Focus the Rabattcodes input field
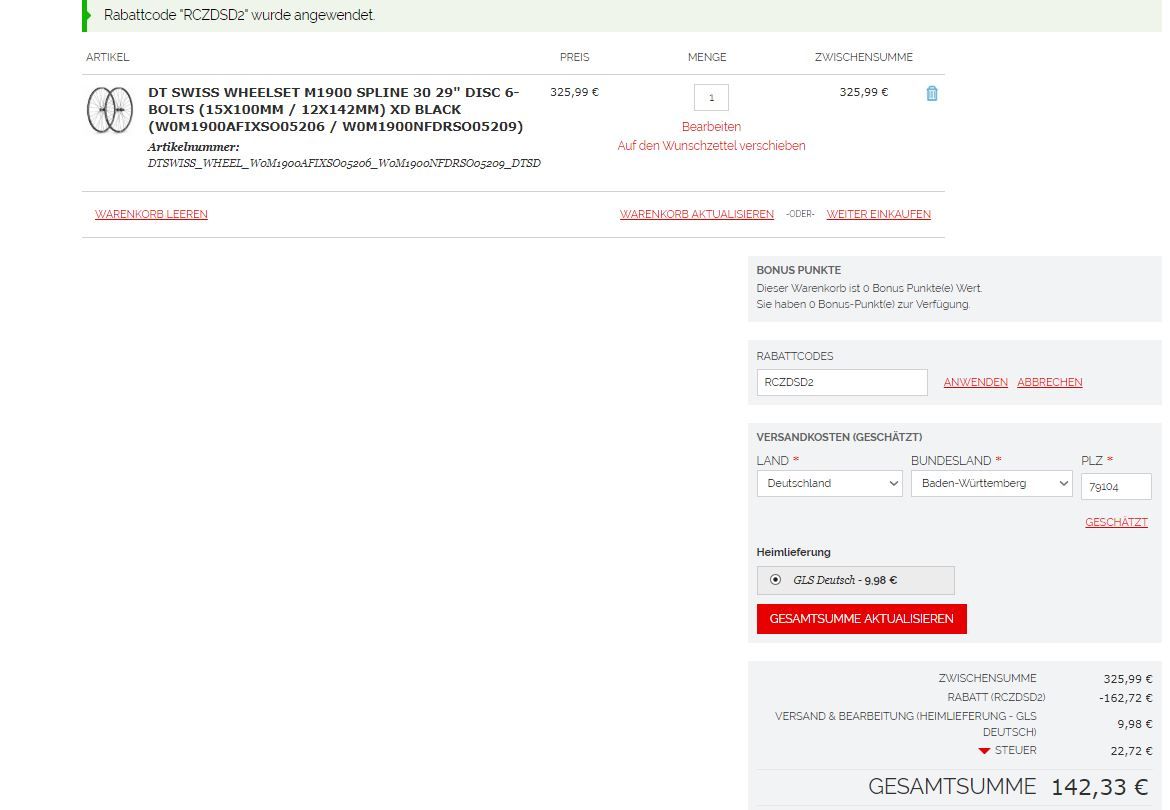The height and width of the screenshot is (810, 1170). point(841,382)
